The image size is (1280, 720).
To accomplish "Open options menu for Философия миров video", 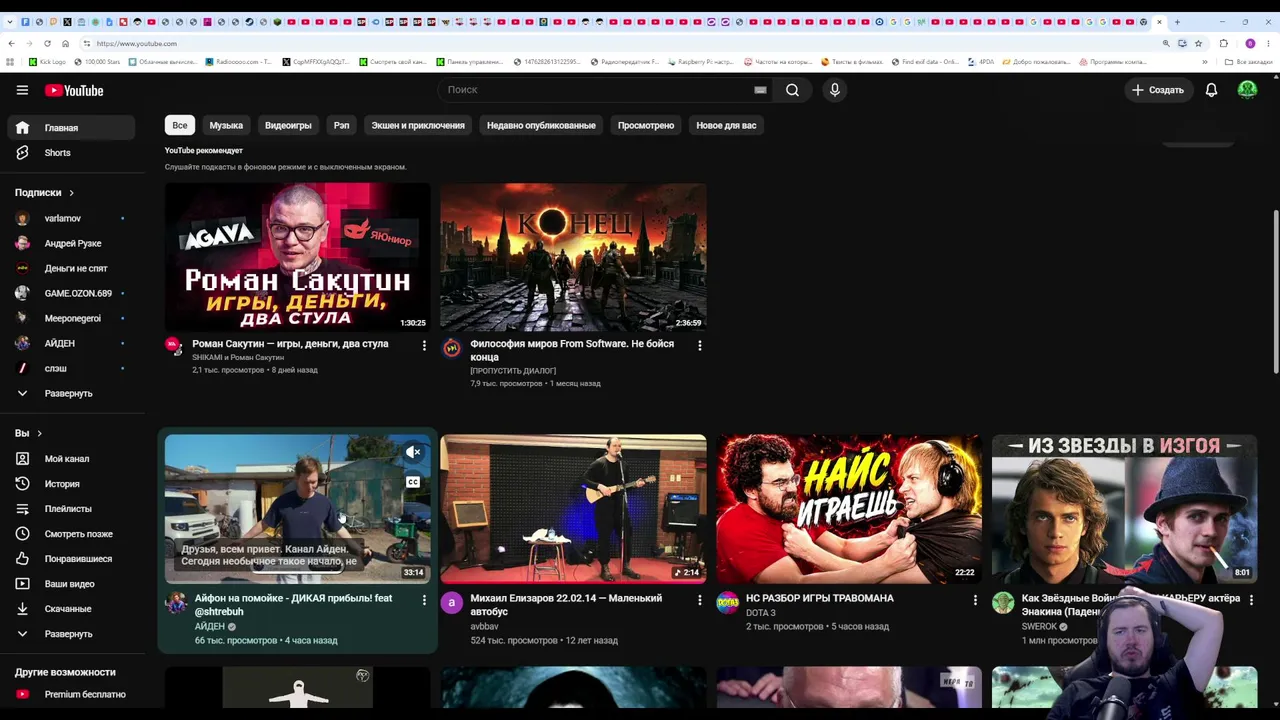I will (700, 346).
